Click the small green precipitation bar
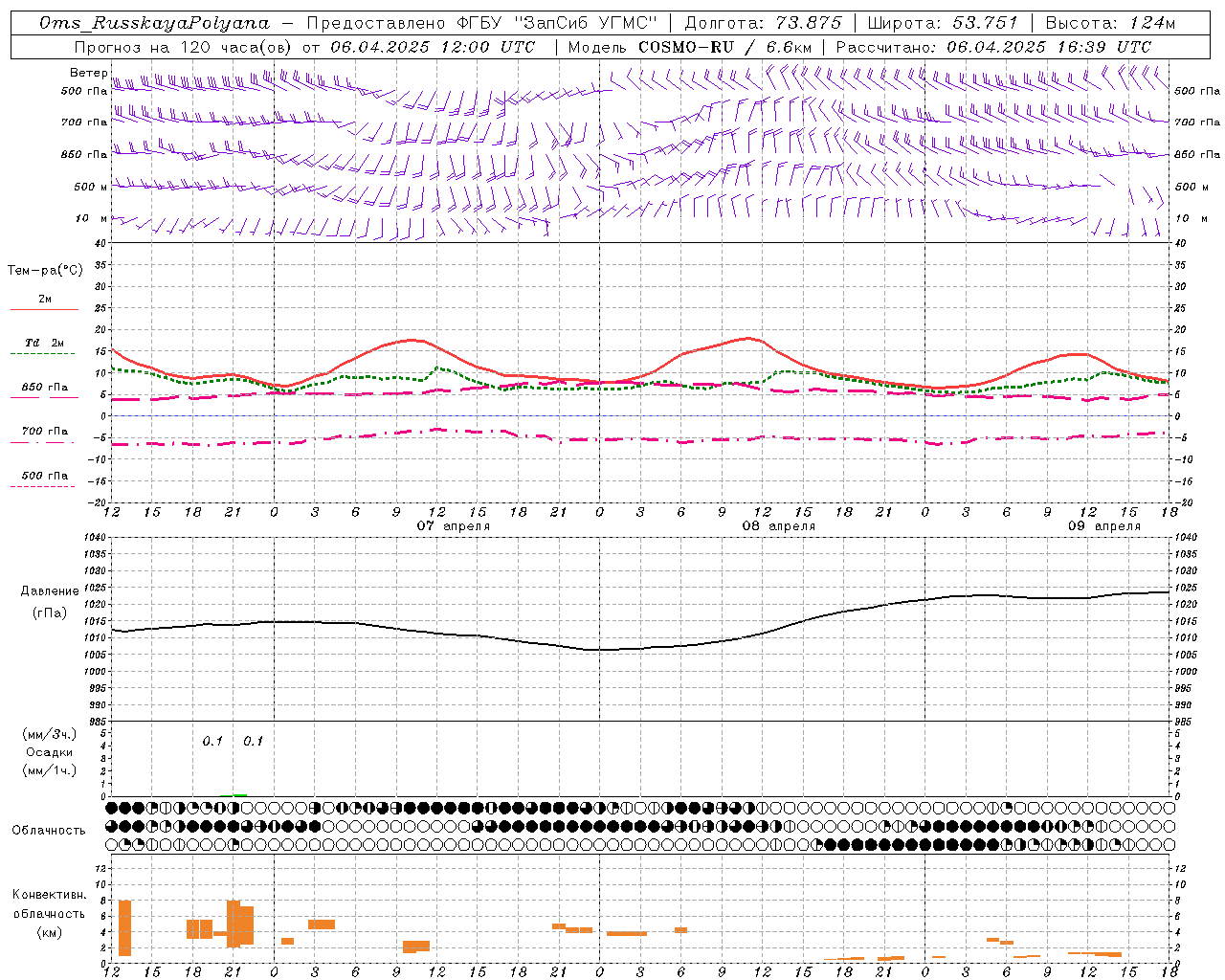 [239, 794]
